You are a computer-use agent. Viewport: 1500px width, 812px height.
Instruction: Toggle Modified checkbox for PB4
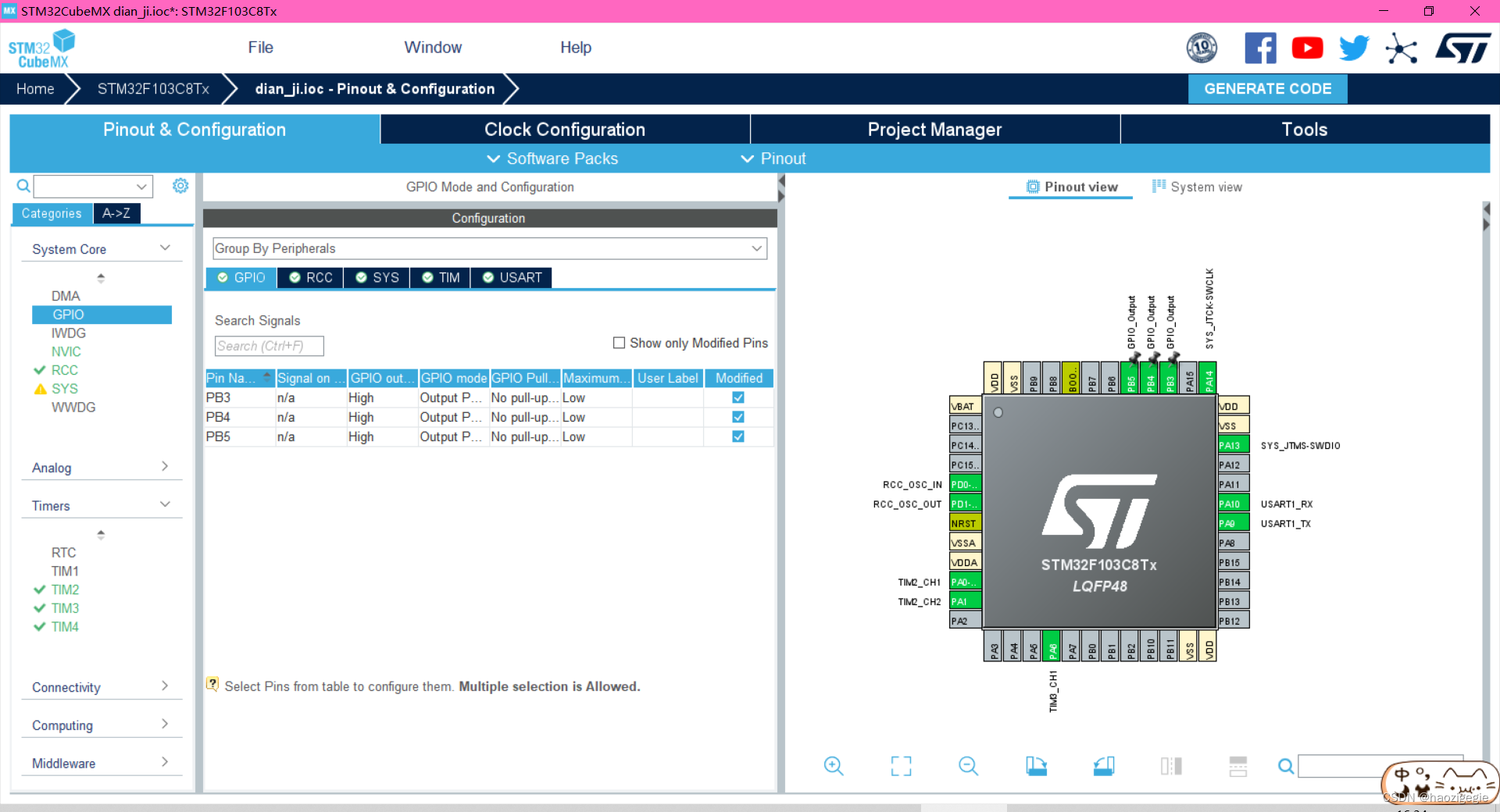(738, 417)
